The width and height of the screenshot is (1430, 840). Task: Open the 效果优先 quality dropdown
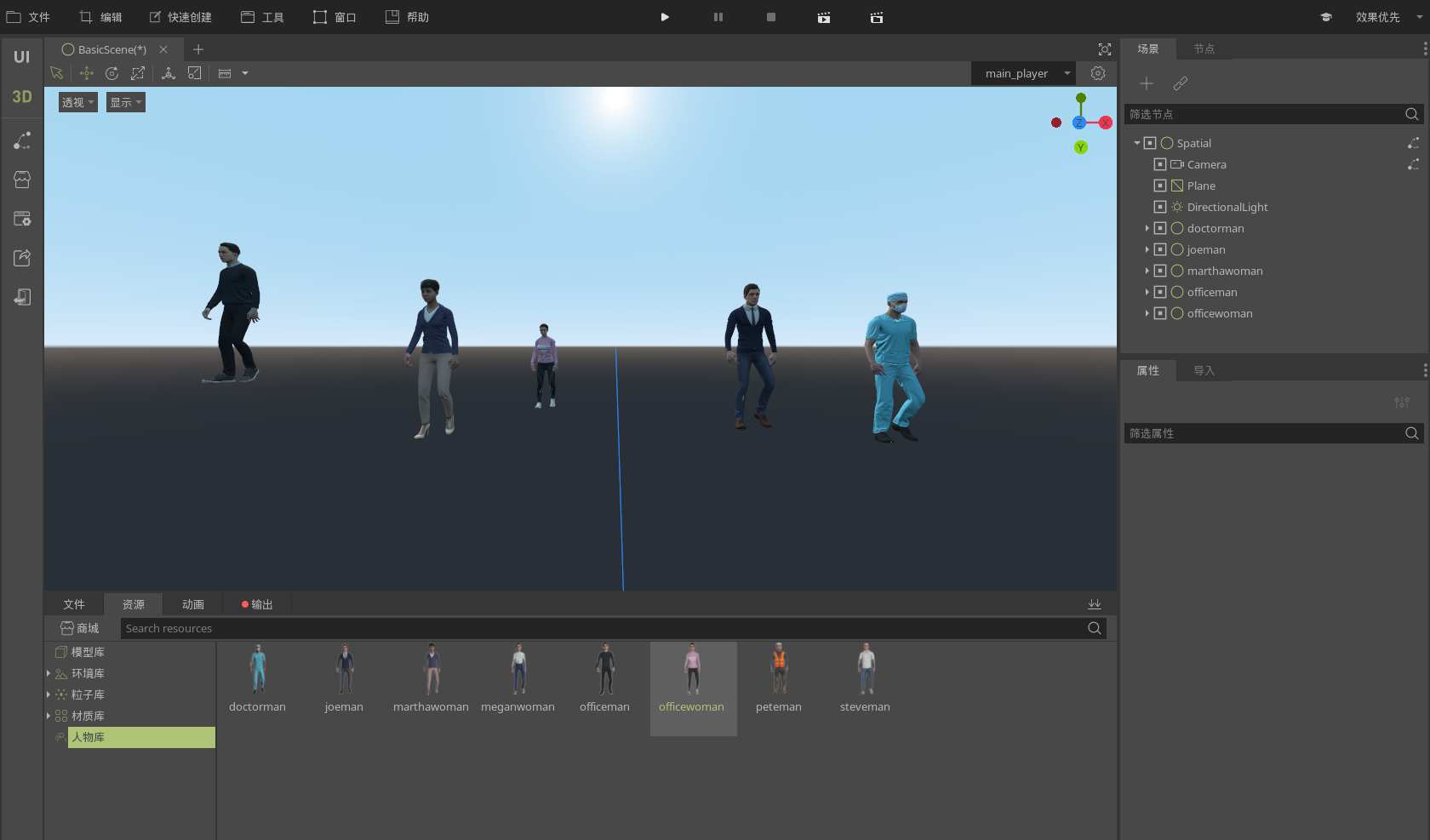[x=1387, y=17]
